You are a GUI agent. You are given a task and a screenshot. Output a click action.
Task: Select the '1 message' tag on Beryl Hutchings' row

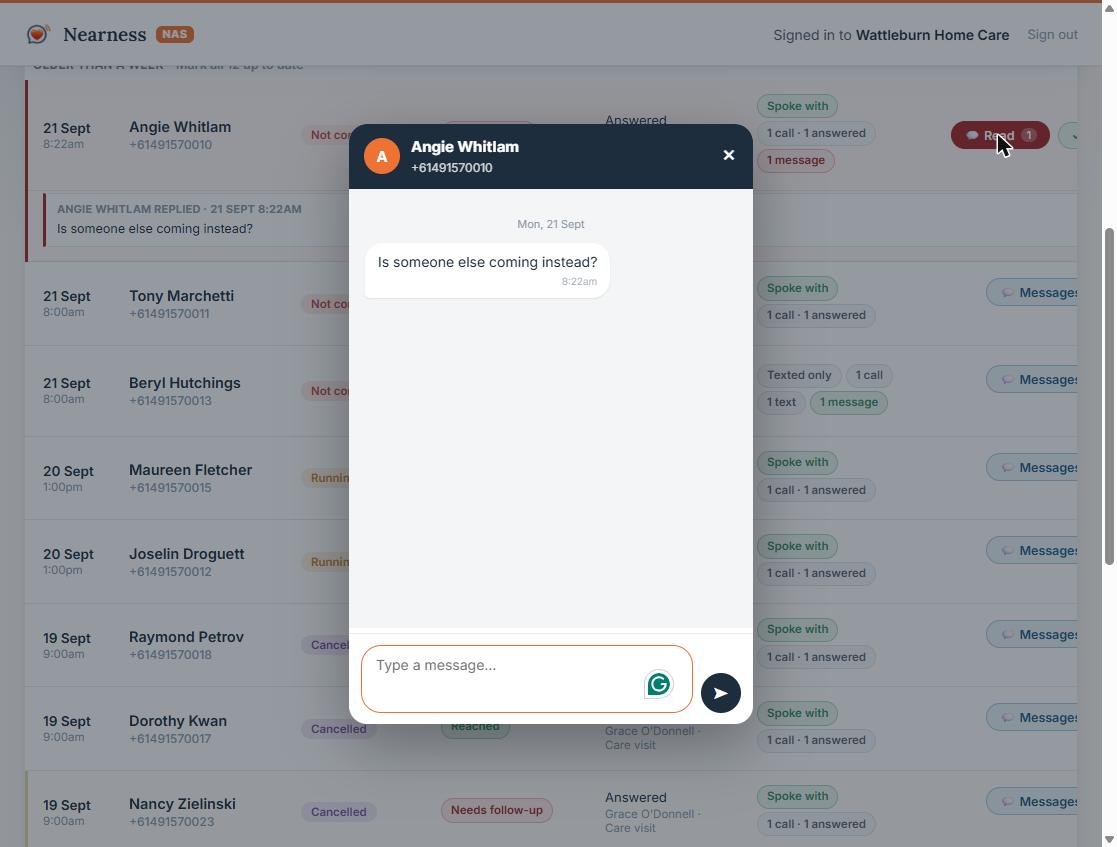click(848, 402)
